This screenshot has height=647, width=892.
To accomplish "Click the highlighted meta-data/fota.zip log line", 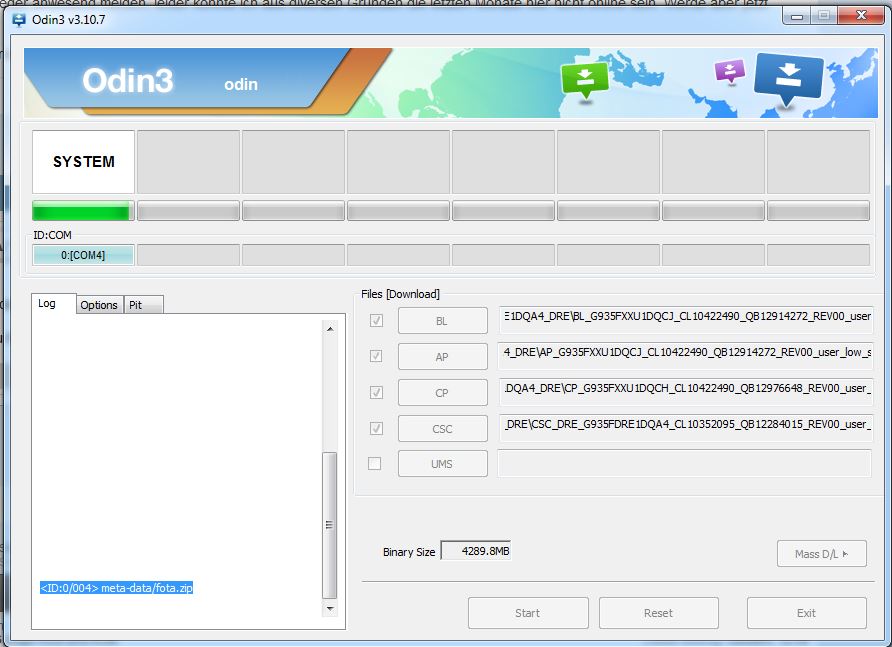I will coord(117,588).
